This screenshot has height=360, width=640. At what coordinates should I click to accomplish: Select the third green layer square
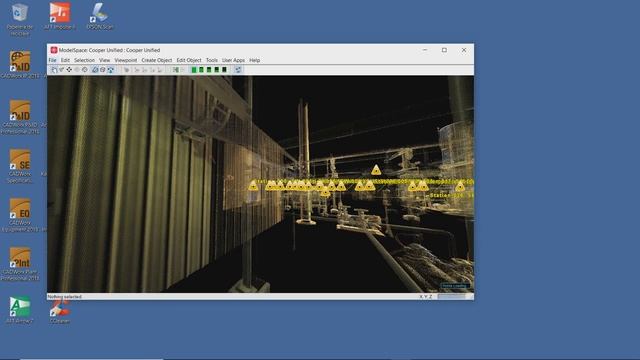pyautogui.click(x=209, y=70)
